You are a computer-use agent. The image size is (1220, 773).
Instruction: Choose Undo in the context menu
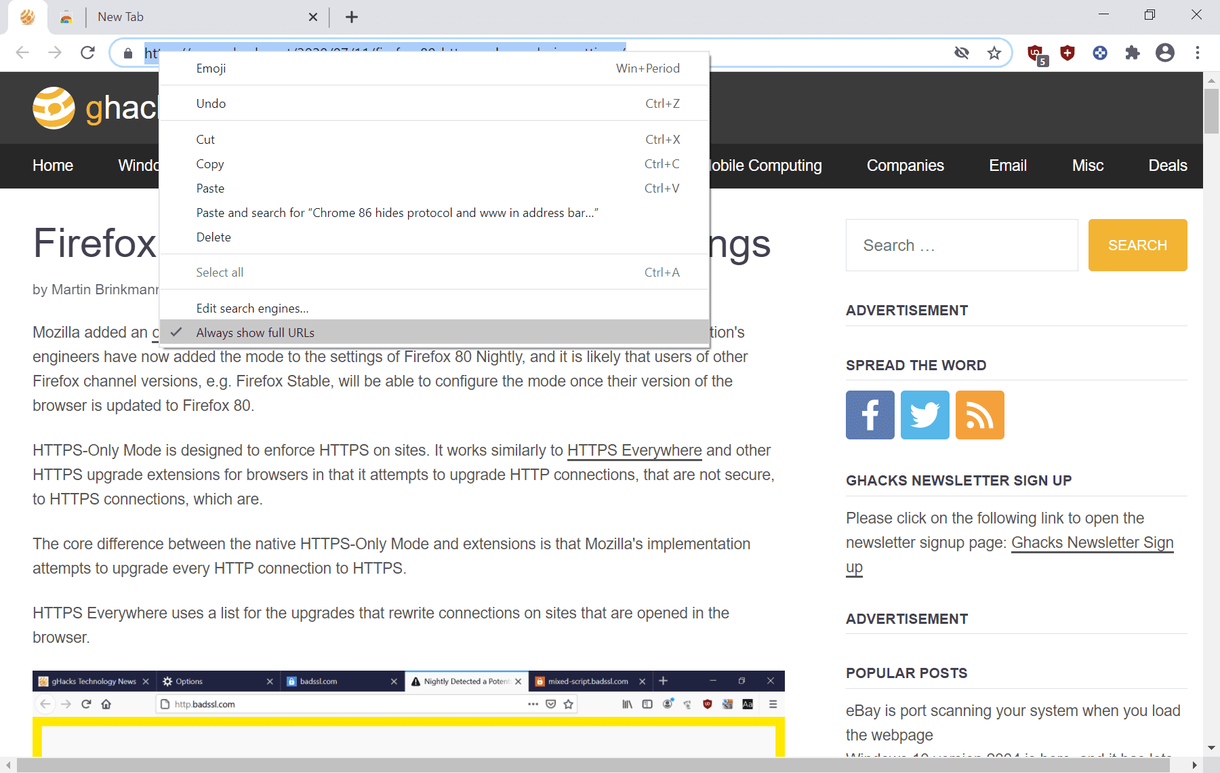pos(434,103)
